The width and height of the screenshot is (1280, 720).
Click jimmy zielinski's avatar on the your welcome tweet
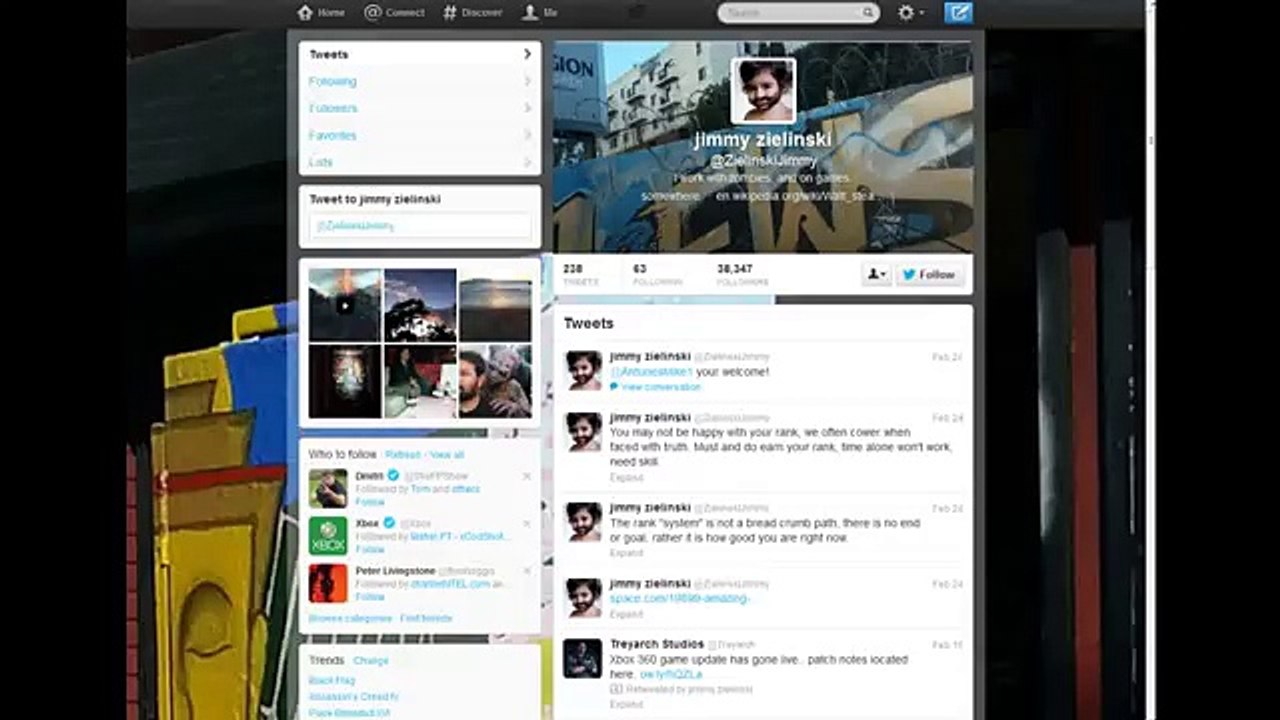pos(583,371)
